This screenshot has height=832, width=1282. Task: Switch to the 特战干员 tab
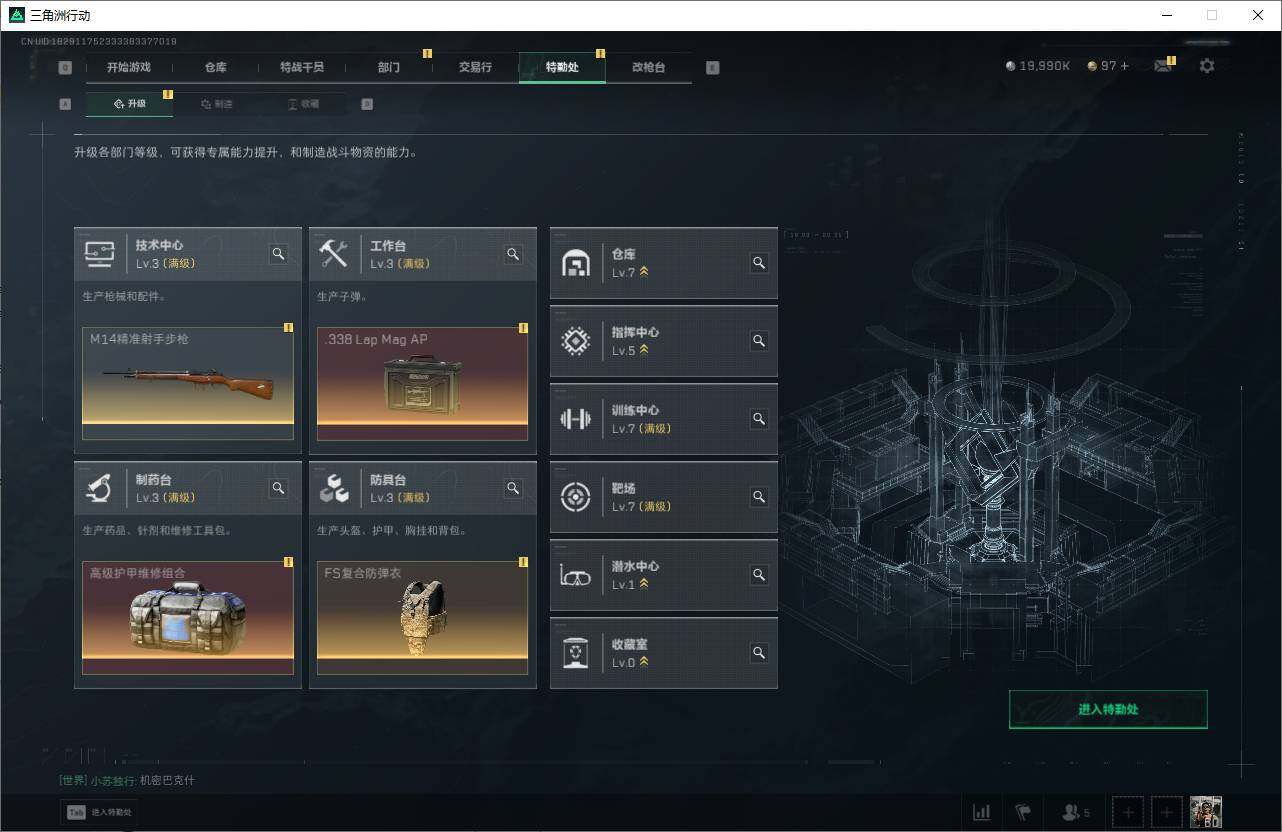(x=302, y=67)
